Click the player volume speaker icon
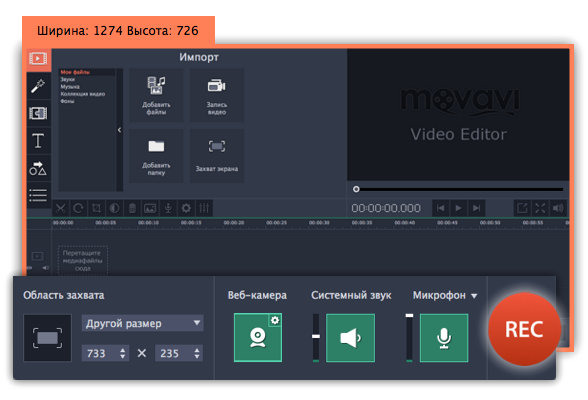 click(x=558, y=208)
